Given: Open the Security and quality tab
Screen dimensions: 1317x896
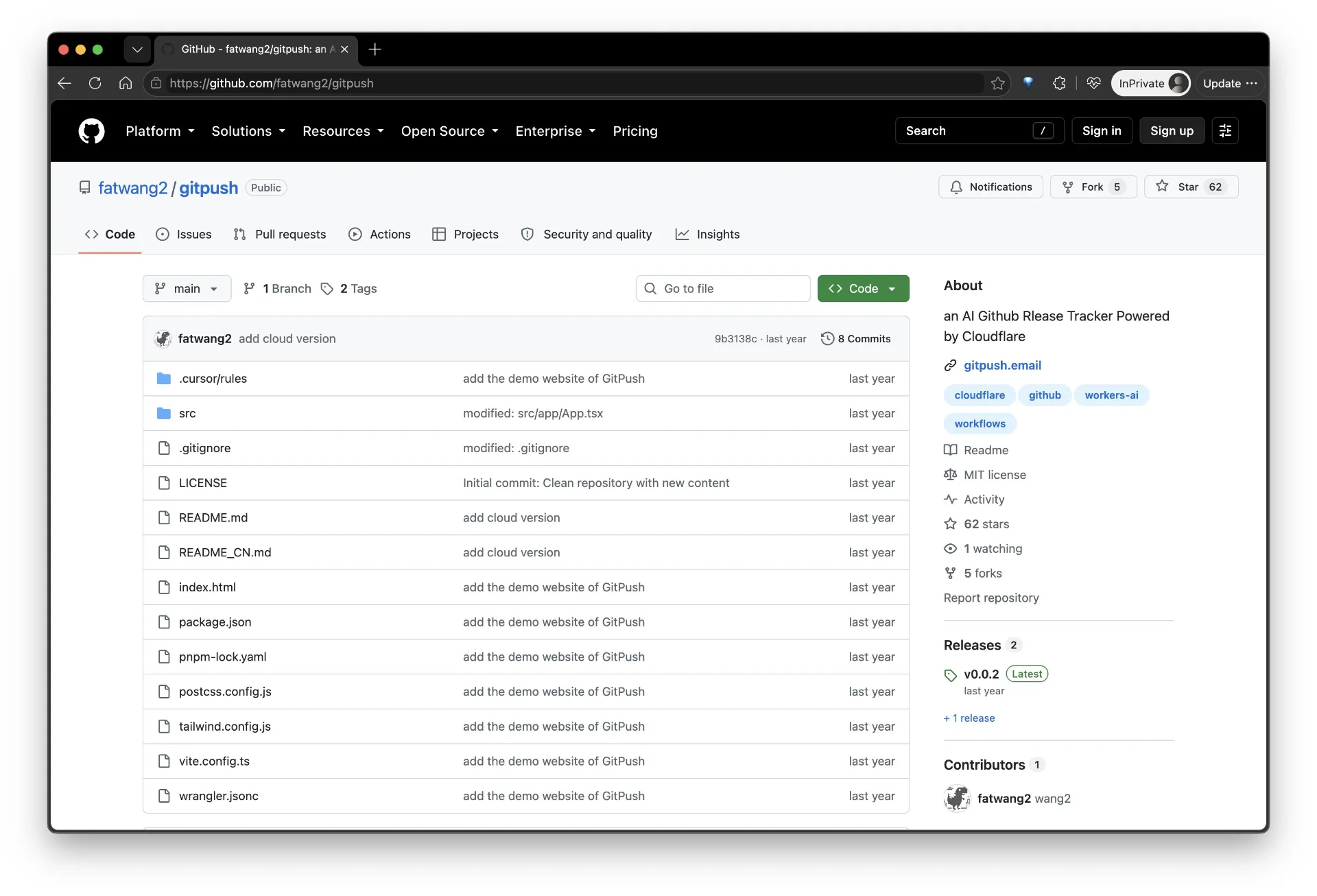Looking at the screenshot, I should click(x=586, y=235).
